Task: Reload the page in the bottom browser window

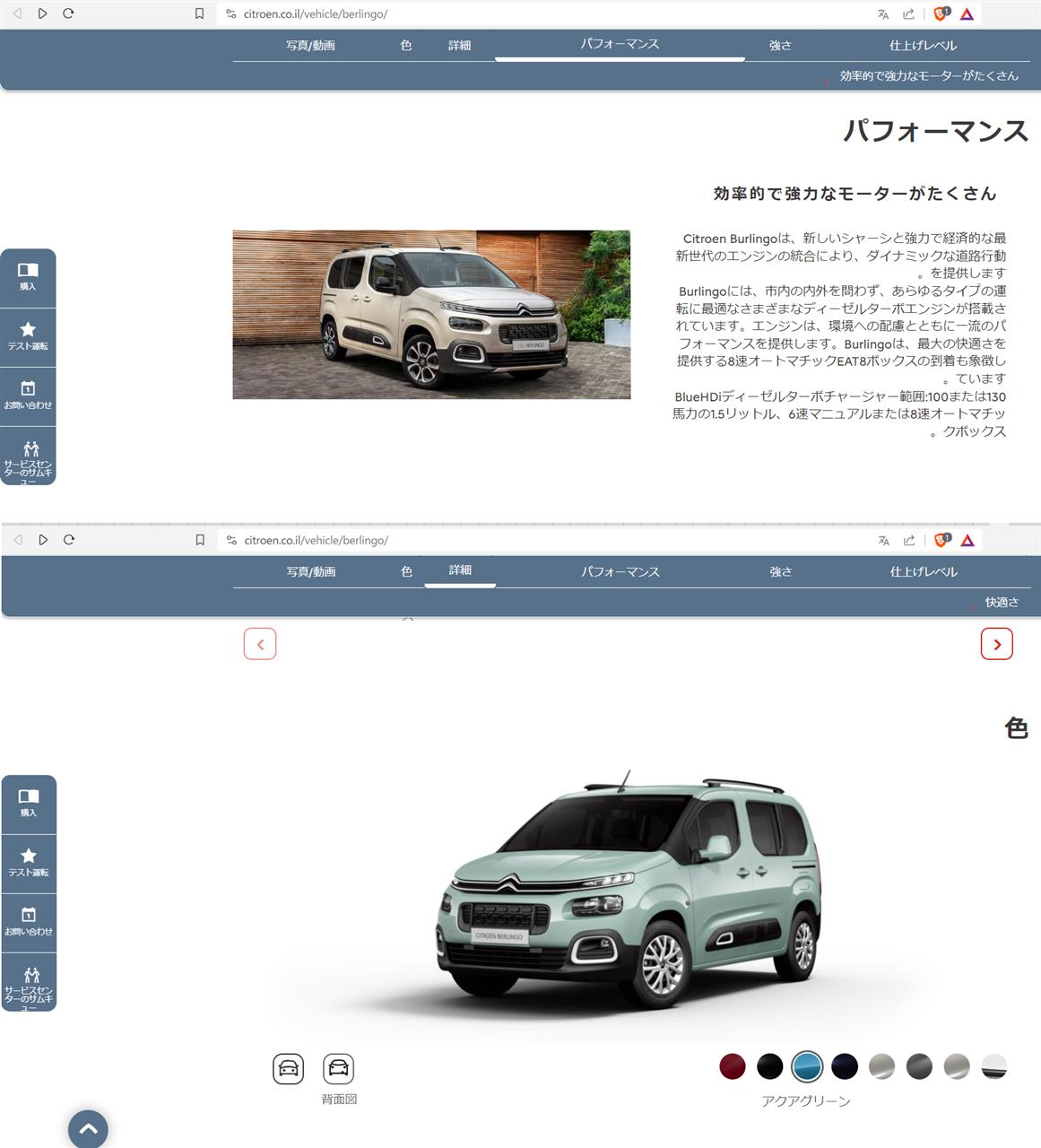Action: 69,540
